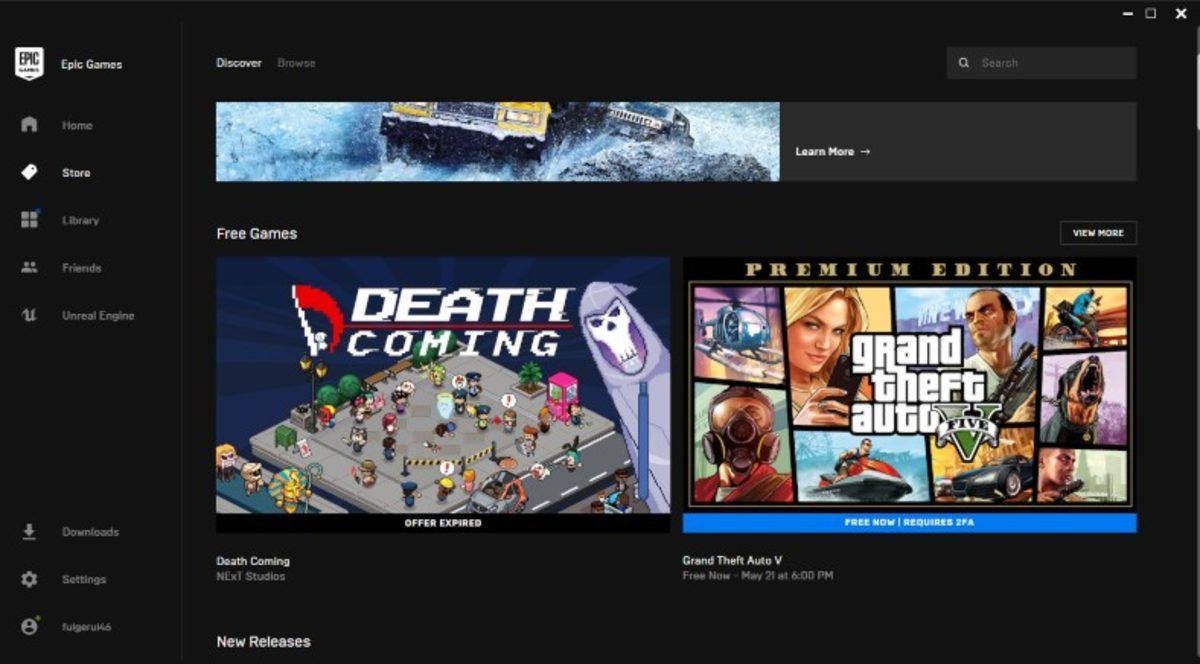
Task: Click the FREE NOW REQUIRES 2FA bar
Action: point(908,520)
